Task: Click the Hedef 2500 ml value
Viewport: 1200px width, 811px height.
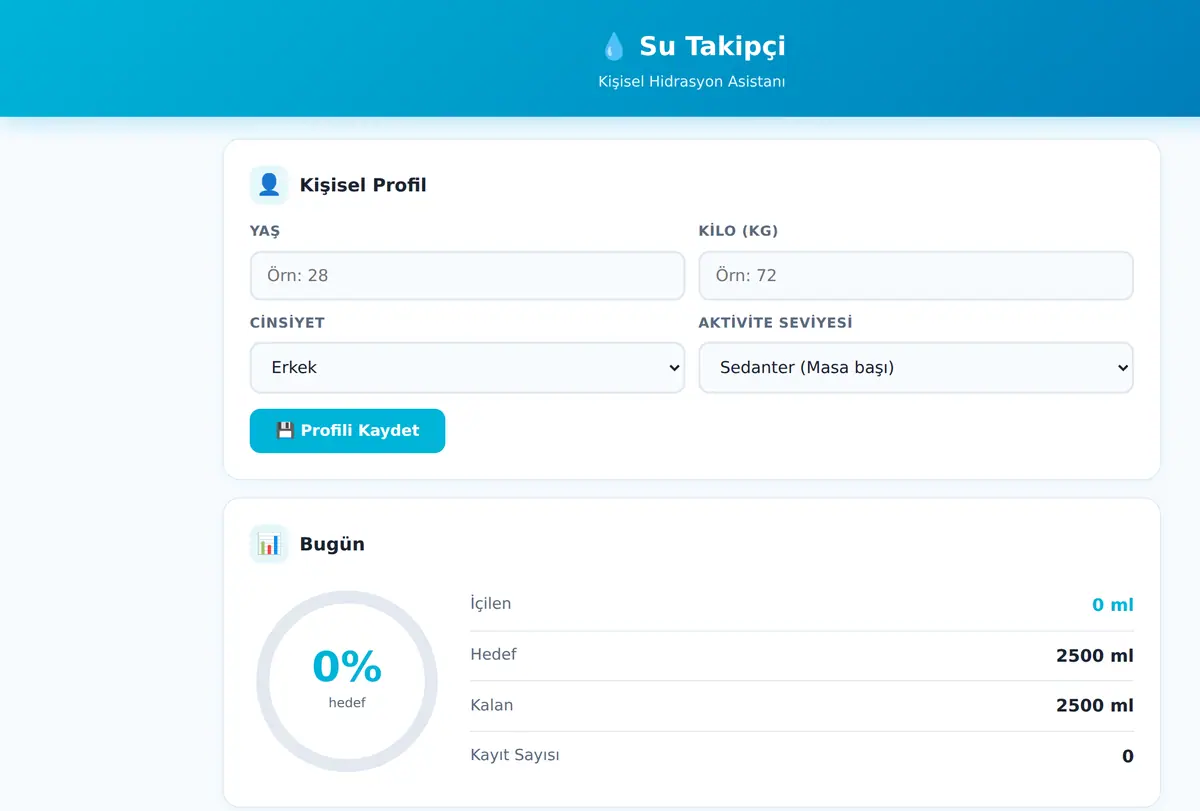Action: pyautogui.click(x=1095, y=656)
